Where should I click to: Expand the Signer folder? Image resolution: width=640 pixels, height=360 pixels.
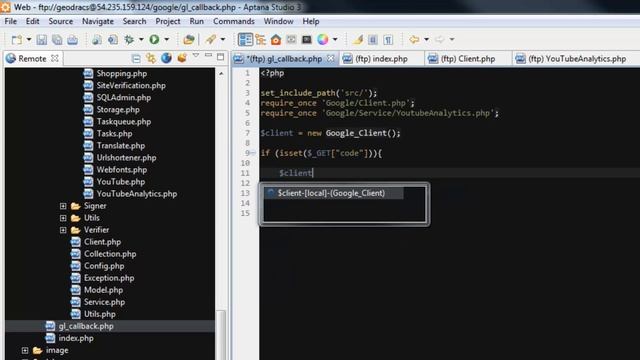(x=63, y=206)
